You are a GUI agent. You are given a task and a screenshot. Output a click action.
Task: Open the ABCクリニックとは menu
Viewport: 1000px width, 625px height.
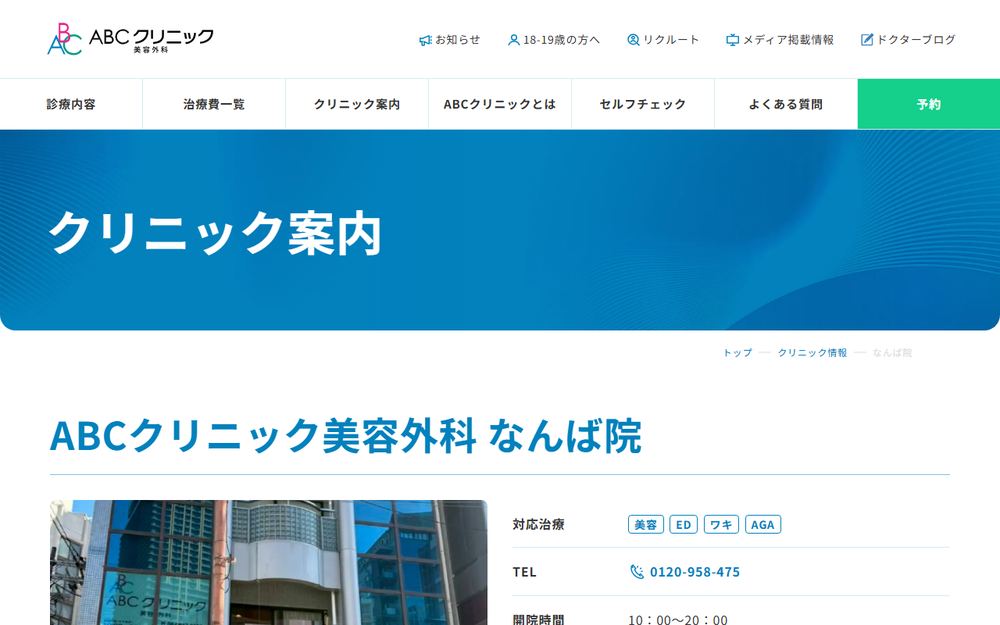tap(500, 104)
